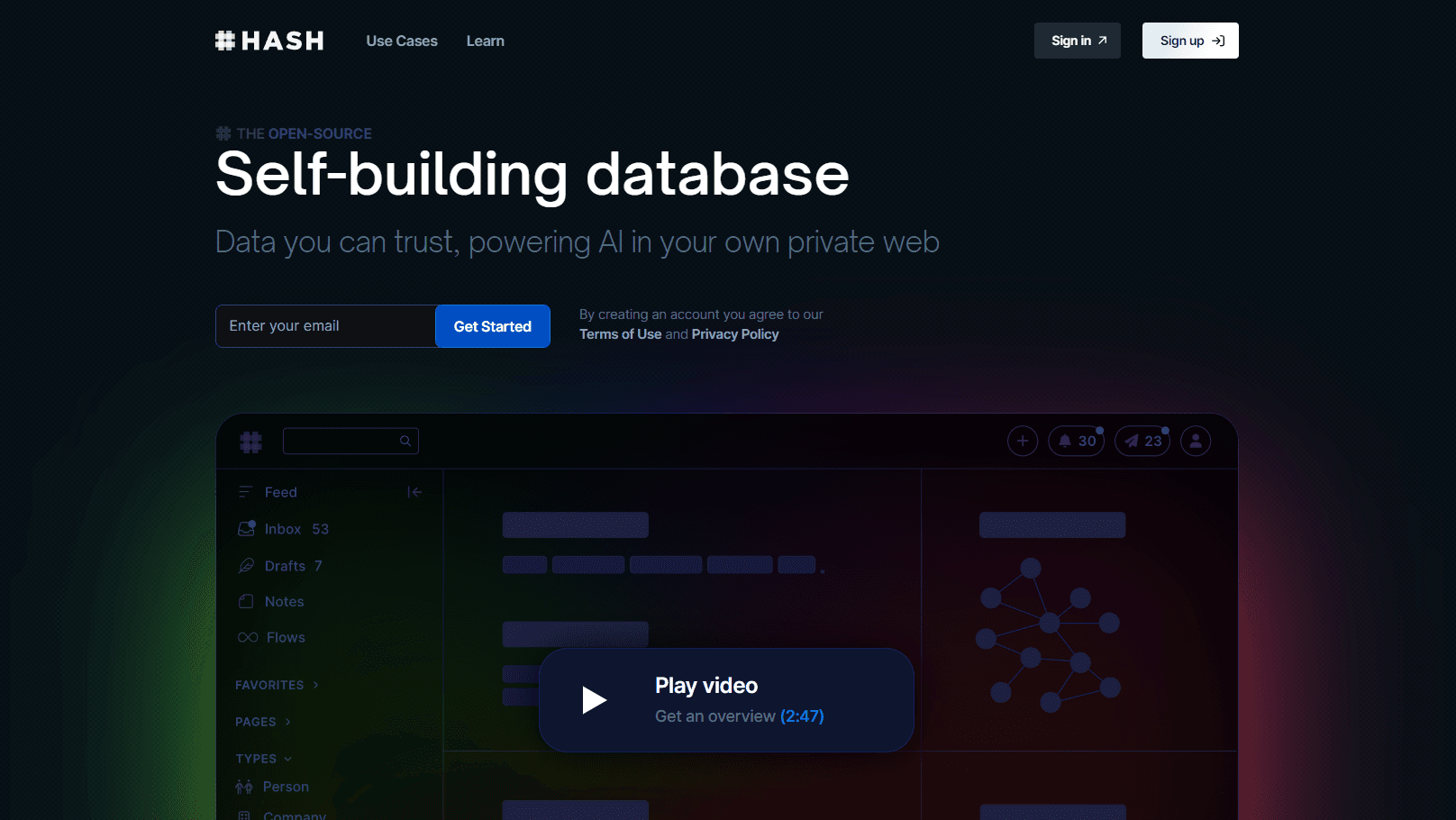Collapse the TYPES section

pyautogui.click(x=264, y=759)
